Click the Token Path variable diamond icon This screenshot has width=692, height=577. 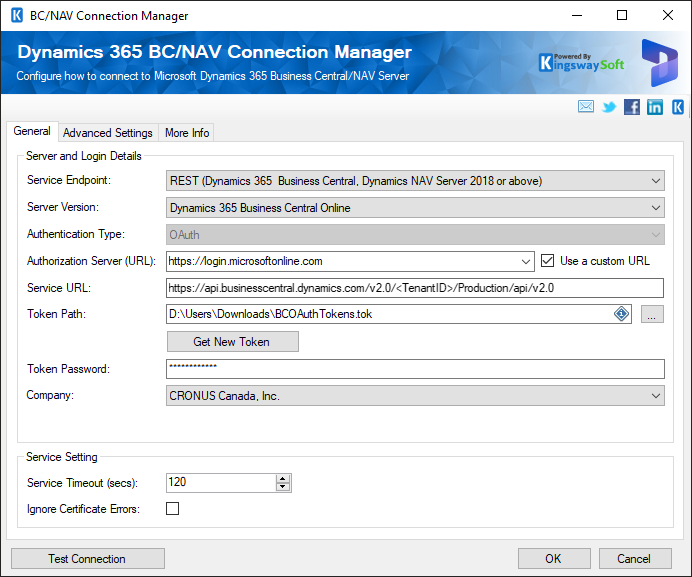[x=621, y=314]
